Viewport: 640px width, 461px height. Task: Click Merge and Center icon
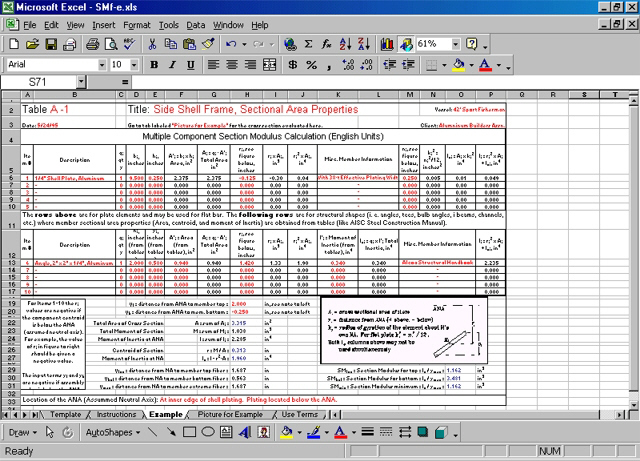pyautogui.click(x=269, y=65)
